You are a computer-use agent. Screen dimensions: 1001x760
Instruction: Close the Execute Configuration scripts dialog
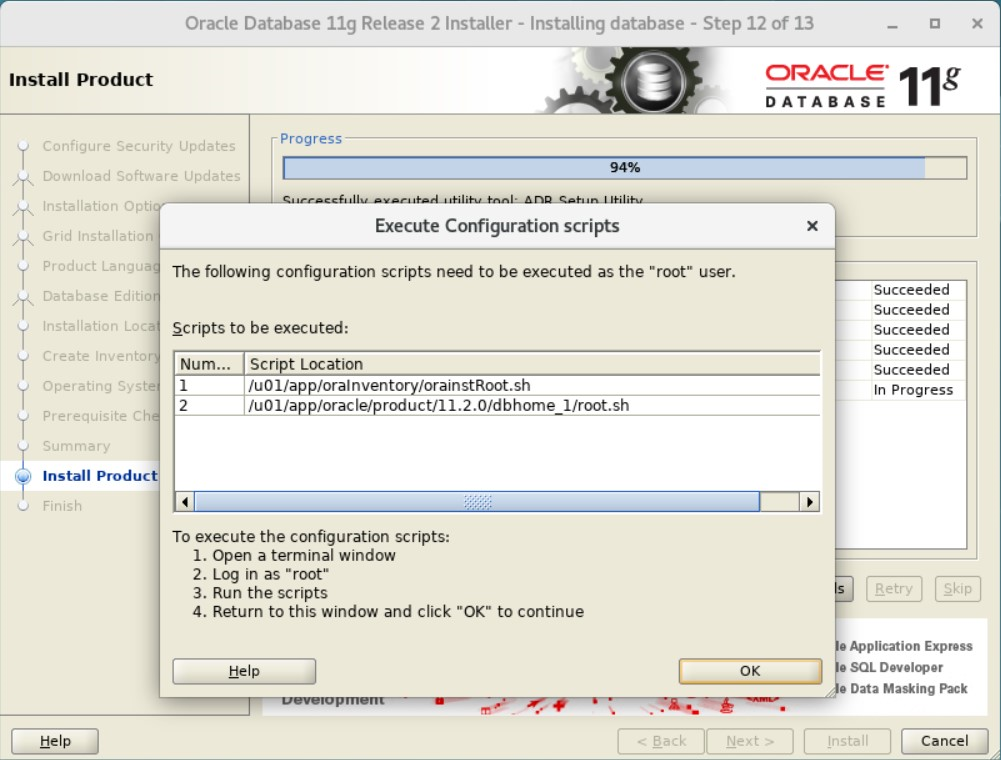click(812, 225)
